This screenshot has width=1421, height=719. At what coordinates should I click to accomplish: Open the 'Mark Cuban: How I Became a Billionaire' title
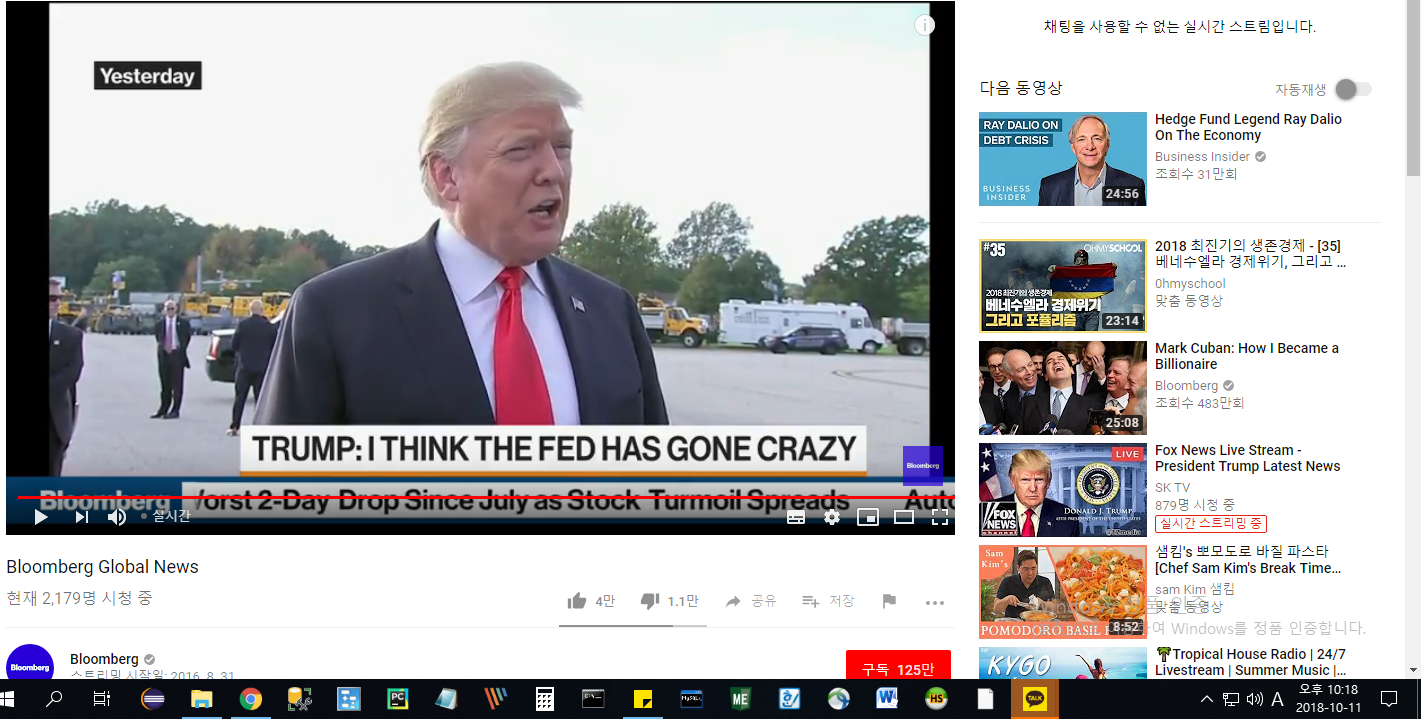[x=1247, y=356]
